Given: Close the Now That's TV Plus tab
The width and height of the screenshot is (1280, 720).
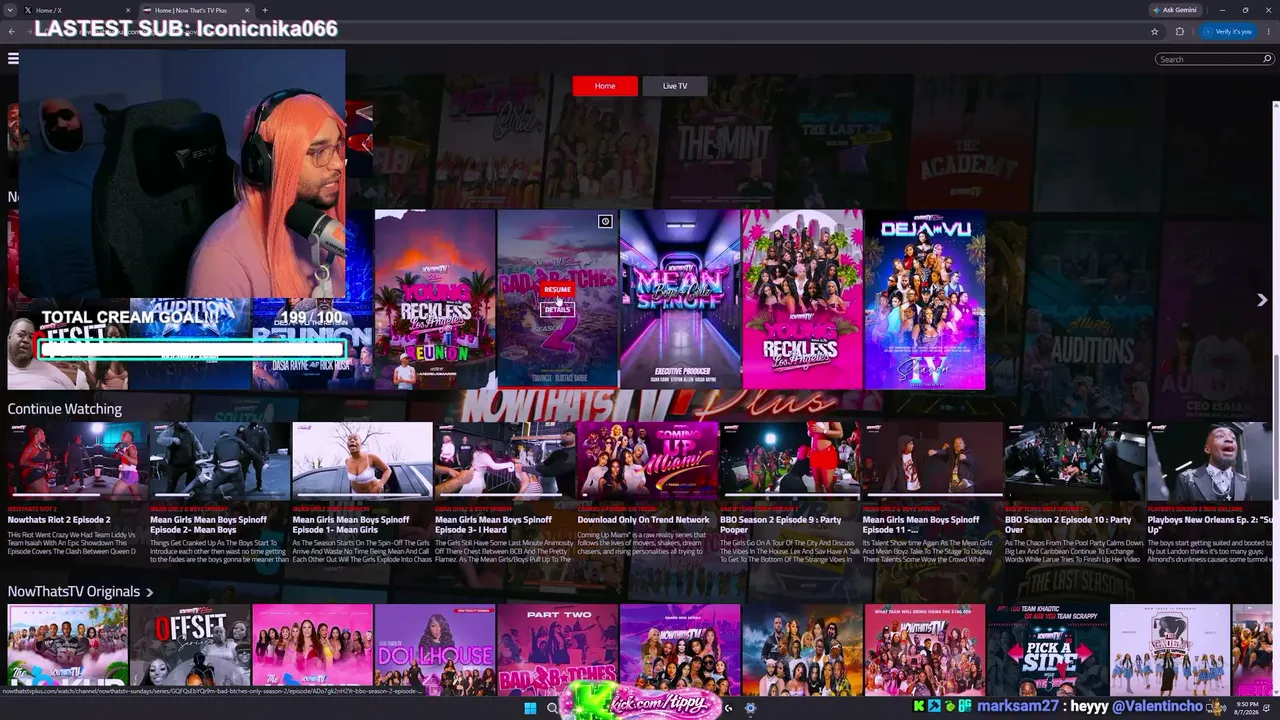Looking at the screenshot, I should click(x=247, y=10).
